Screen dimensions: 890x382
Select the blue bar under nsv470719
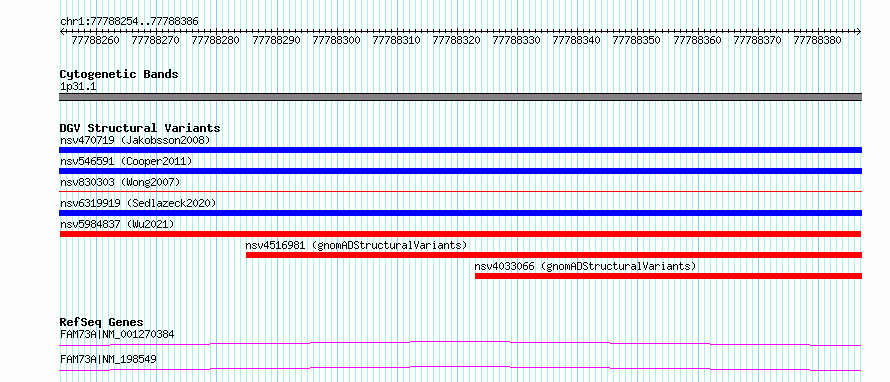(460, 150)
